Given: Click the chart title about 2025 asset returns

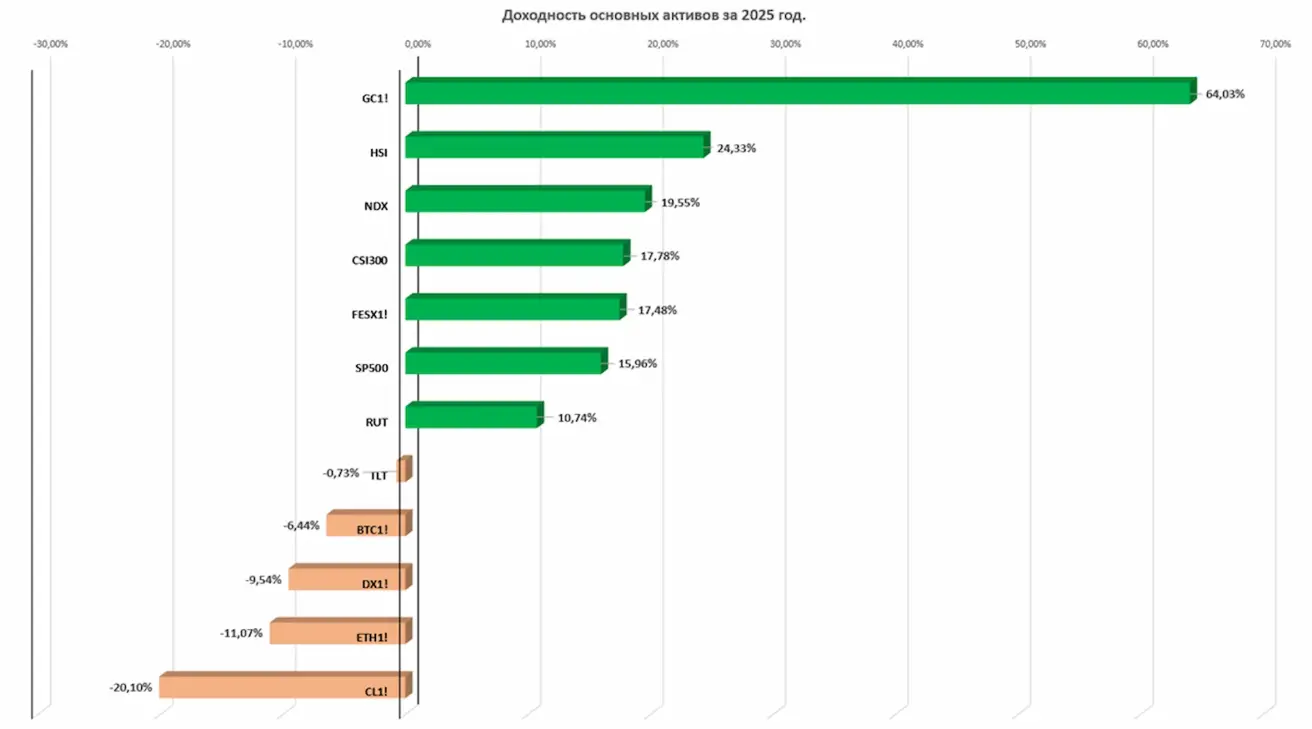Looking at the screenshot, I should point(653,15).
